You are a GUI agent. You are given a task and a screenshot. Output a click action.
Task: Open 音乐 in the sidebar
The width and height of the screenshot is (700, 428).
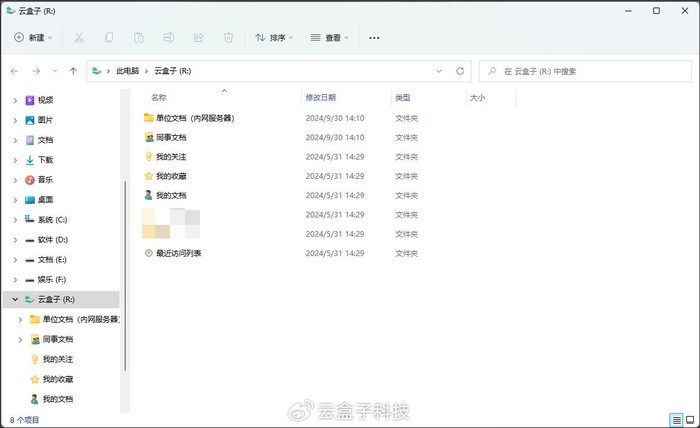coord(45,180)
